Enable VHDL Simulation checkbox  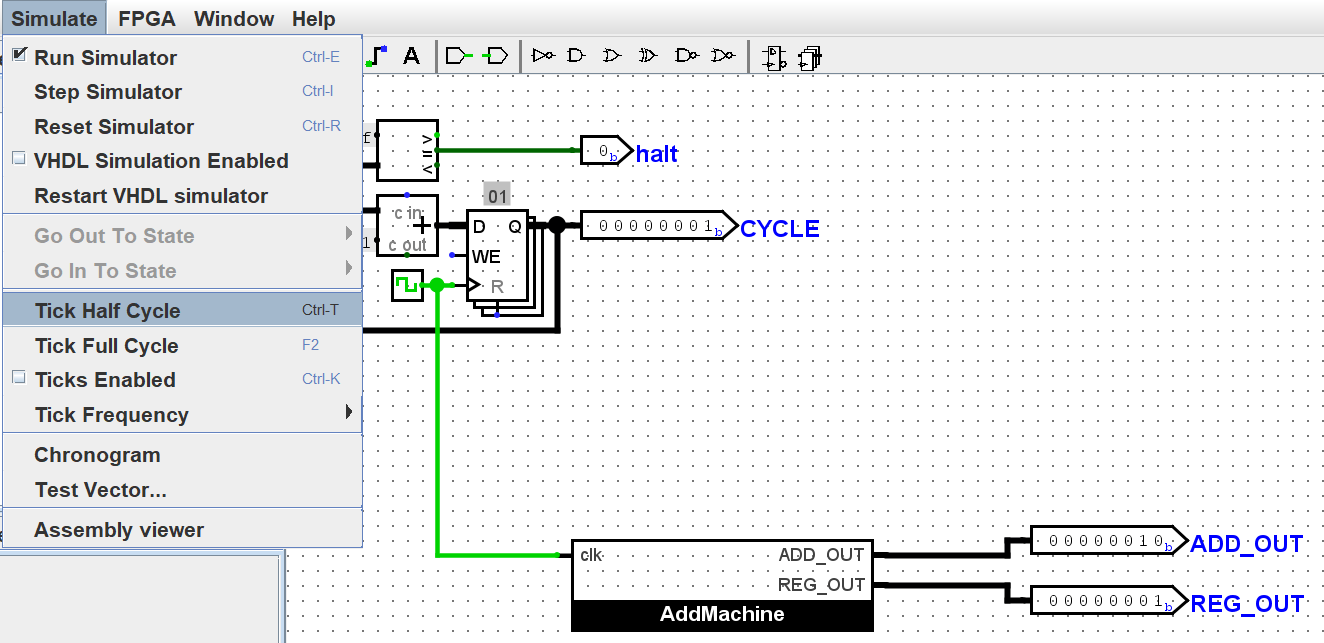pos(160,161)
